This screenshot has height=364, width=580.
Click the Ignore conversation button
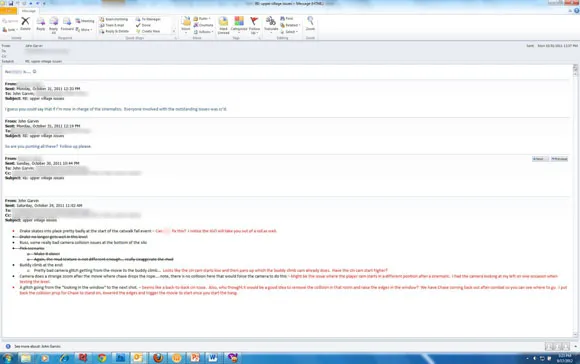click(10, 21)
